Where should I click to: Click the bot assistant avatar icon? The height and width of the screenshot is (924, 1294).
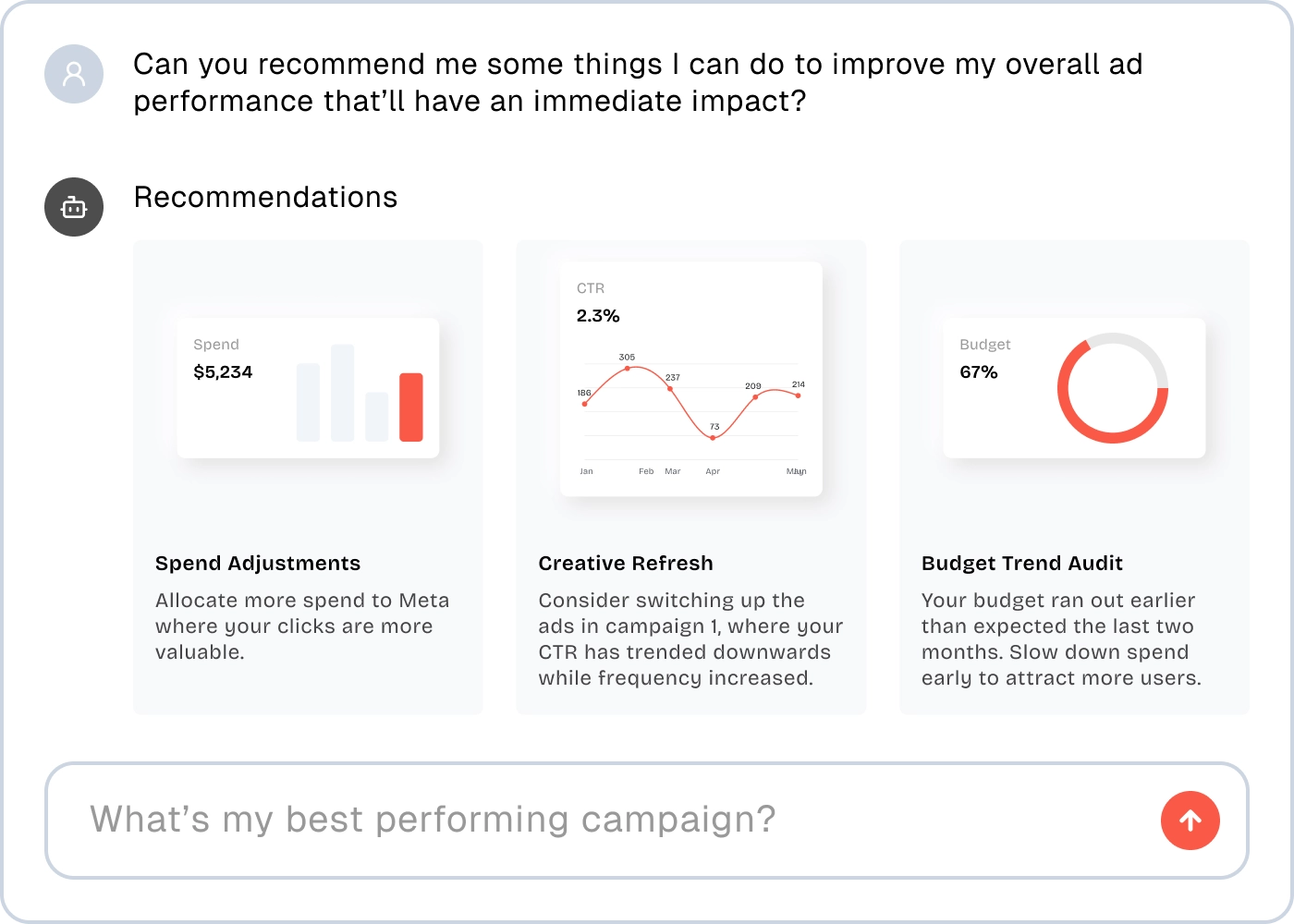(74, 207)
